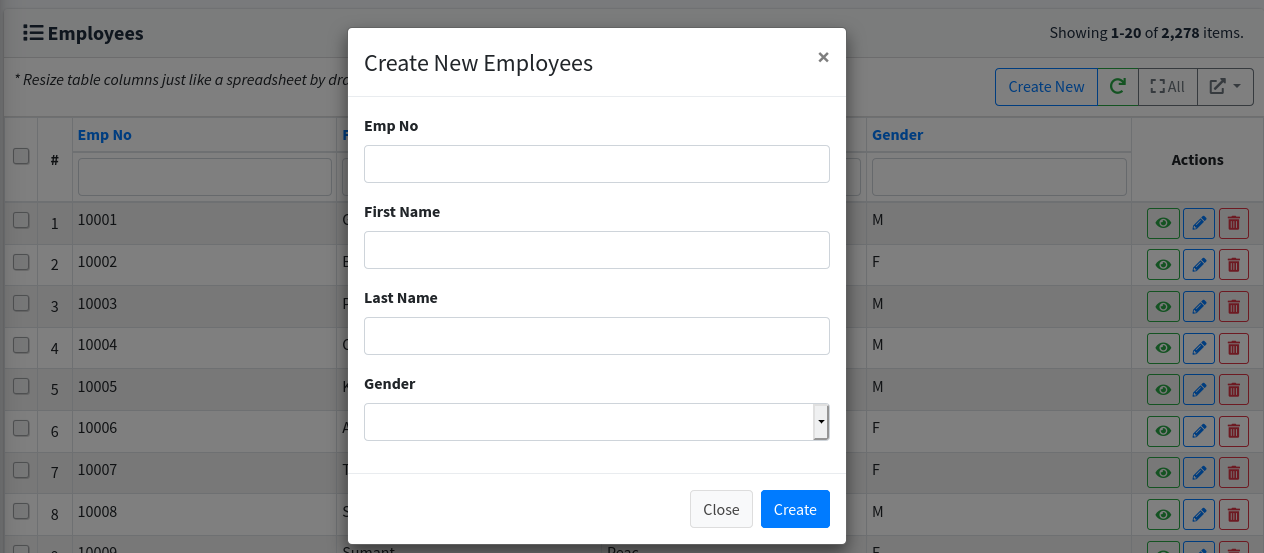The width and height of the screenshot is (1264, 553).
Task: Sort by Emp No column header
Action: (x=105, y=135)
